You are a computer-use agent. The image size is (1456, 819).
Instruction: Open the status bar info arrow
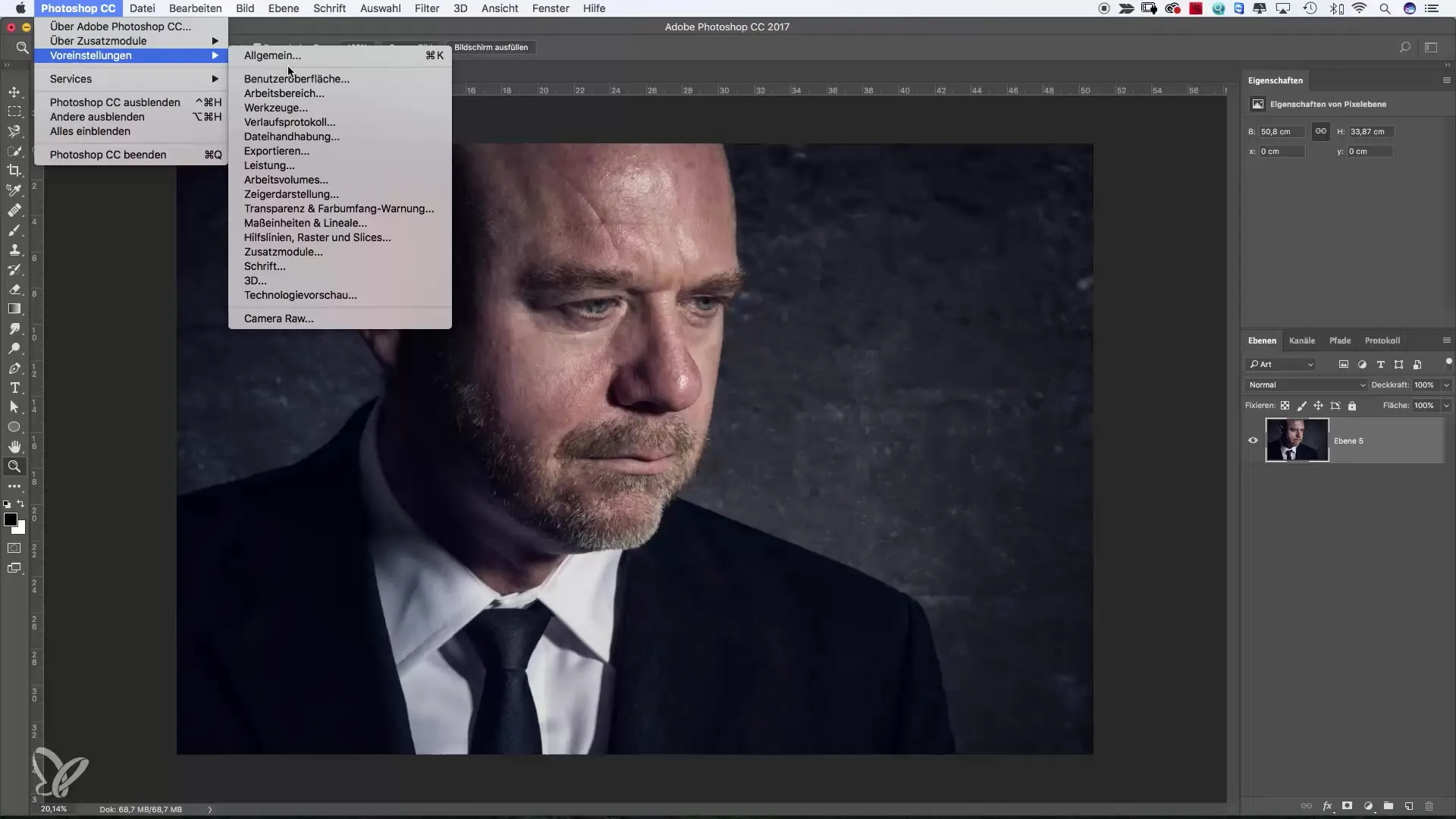click(210, 809)
